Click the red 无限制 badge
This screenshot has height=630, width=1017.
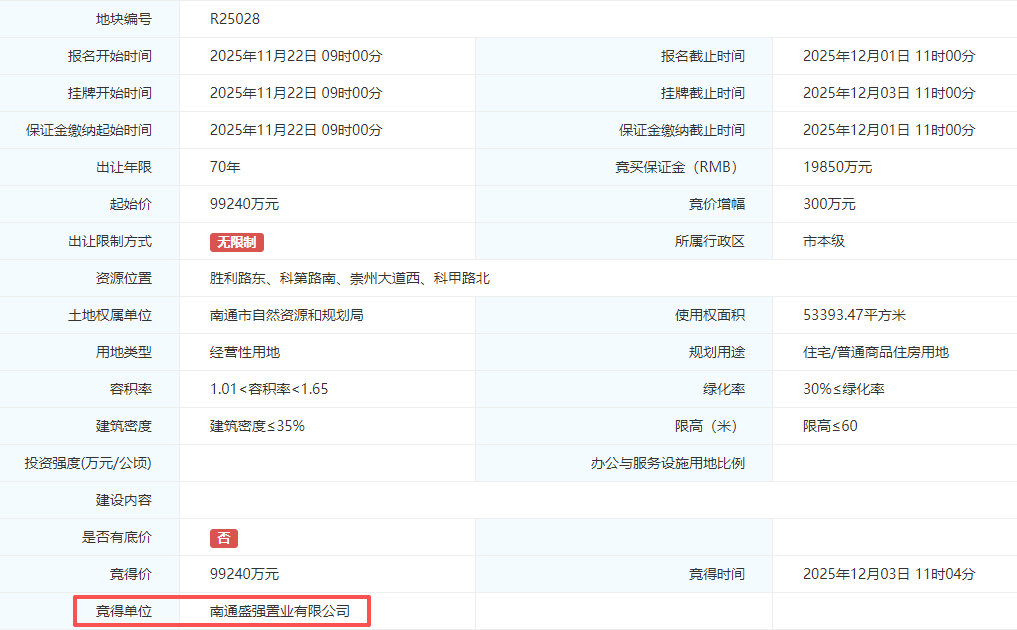tap(237, 242)
